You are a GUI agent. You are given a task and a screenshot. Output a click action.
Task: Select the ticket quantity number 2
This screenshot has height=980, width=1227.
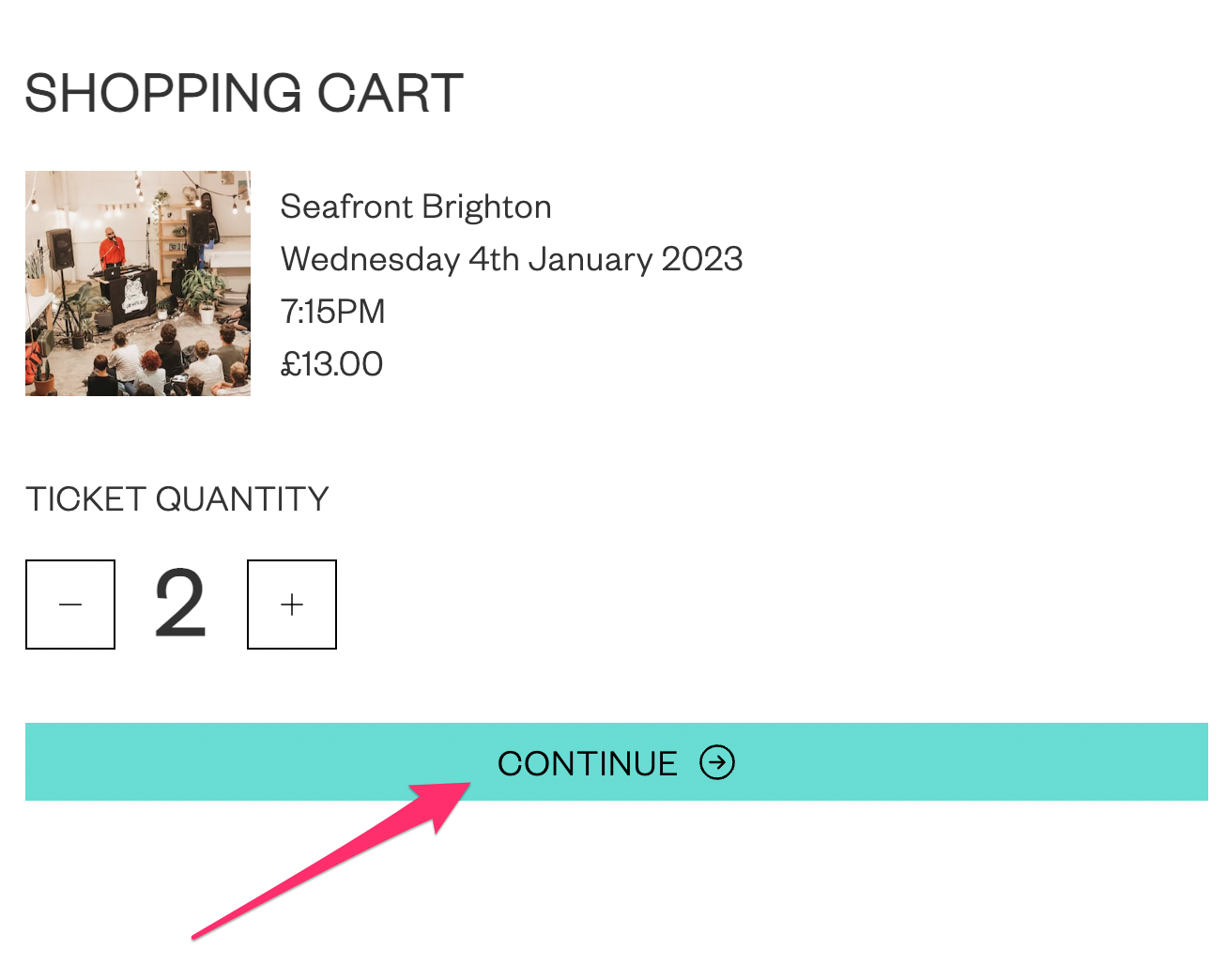coord(180,605)
